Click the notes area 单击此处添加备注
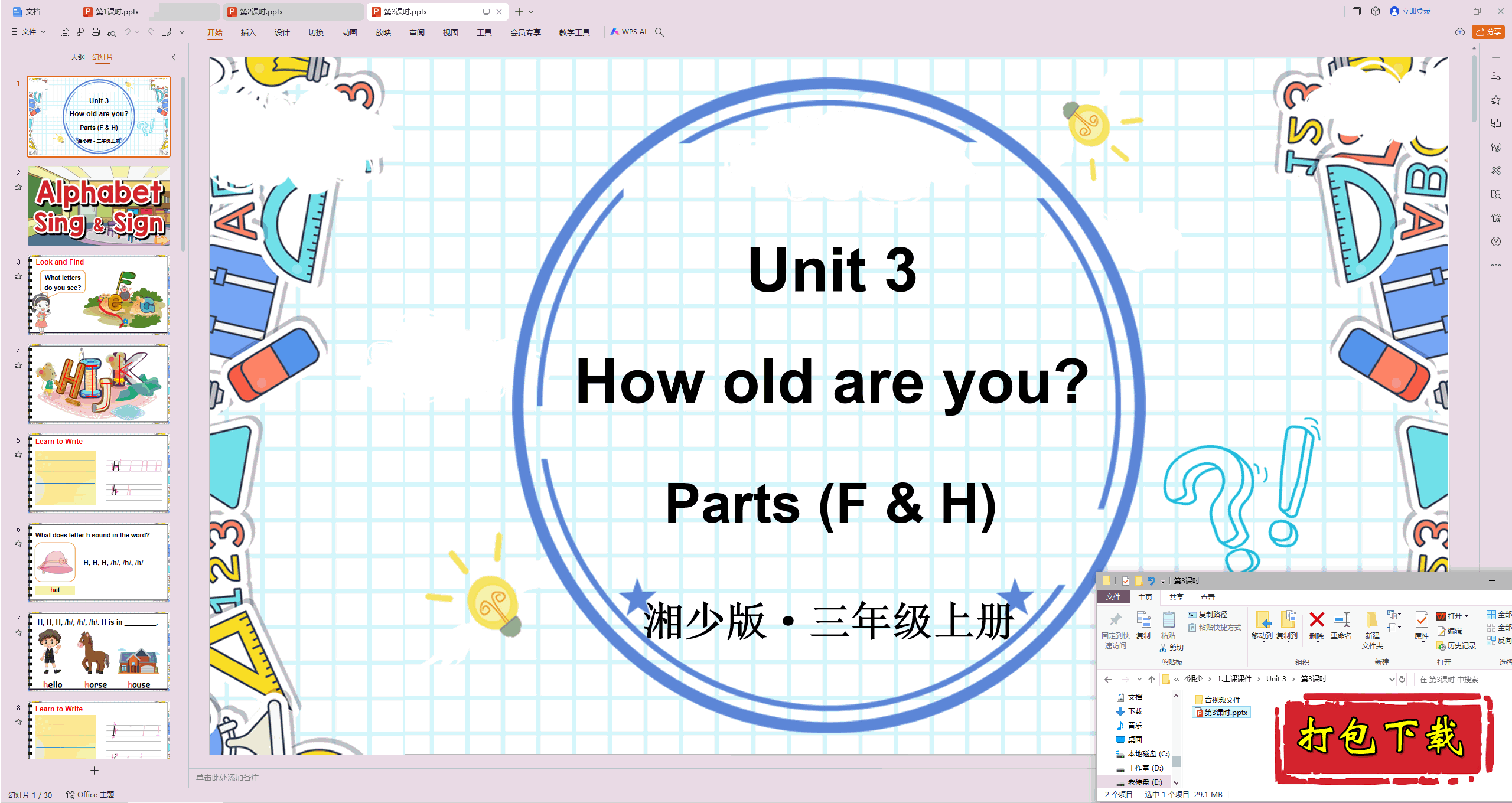 tap(227, 778)
